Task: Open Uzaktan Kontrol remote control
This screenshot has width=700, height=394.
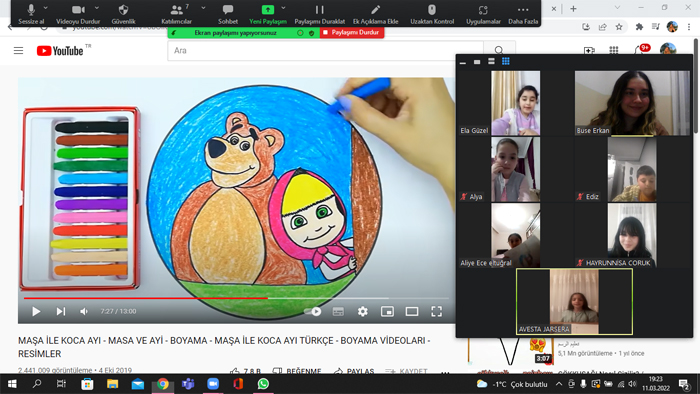Action: pos(432,13)
